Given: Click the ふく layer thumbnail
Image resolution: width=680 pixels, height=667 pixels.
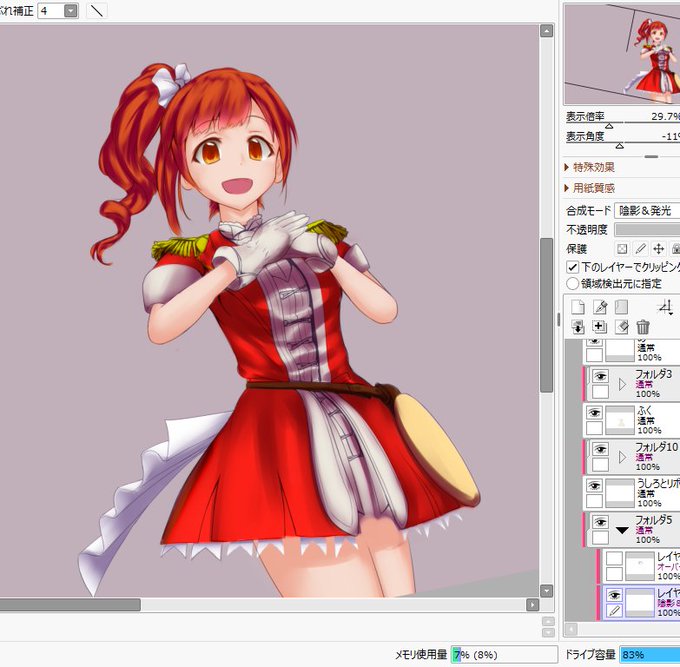Looking at the screenshot, I should click(x=620, y=420).
